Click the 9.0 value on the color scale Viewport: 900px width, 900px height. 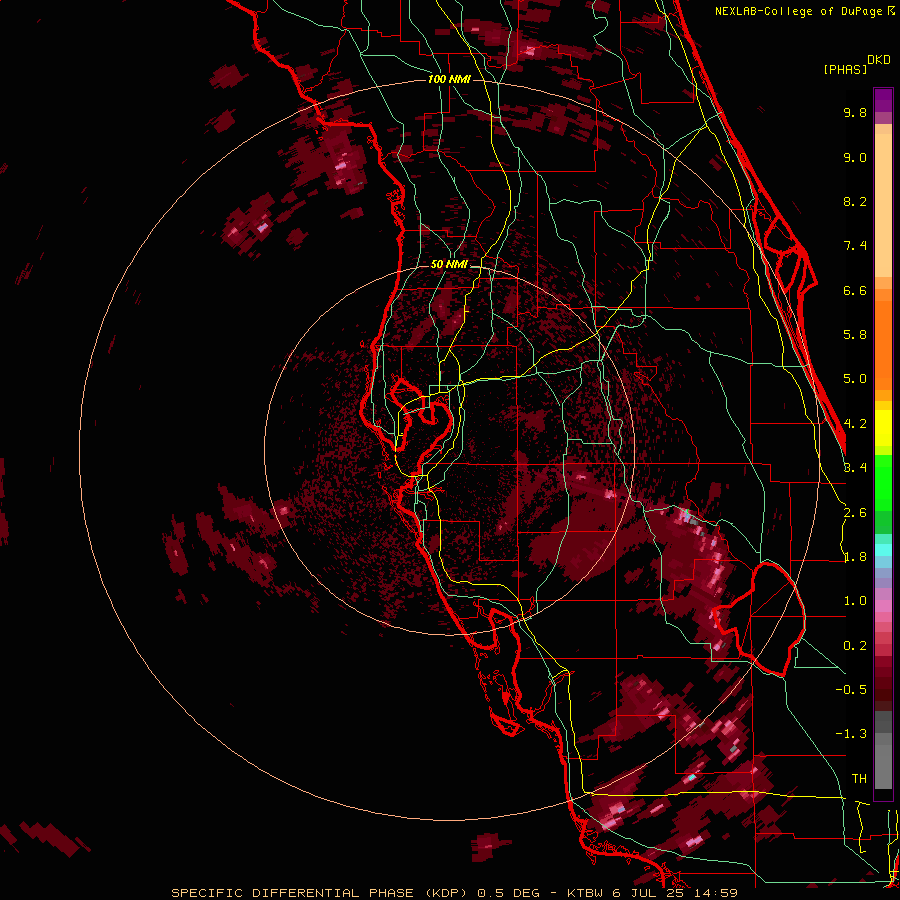coord(855,157)
